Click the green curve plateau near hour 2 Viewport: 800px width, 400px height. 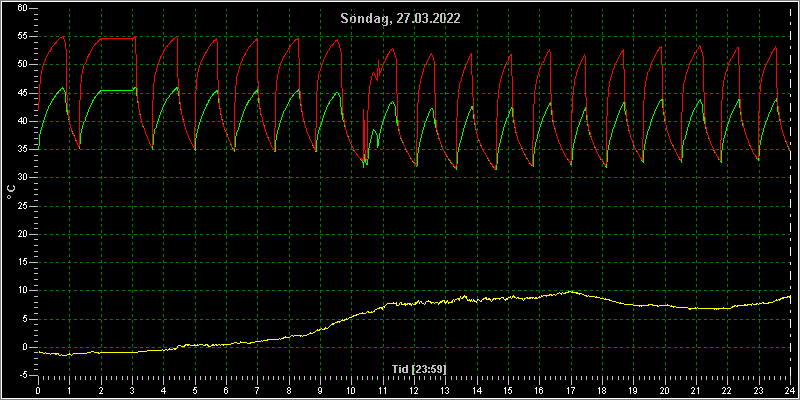[x=117, y=90]
